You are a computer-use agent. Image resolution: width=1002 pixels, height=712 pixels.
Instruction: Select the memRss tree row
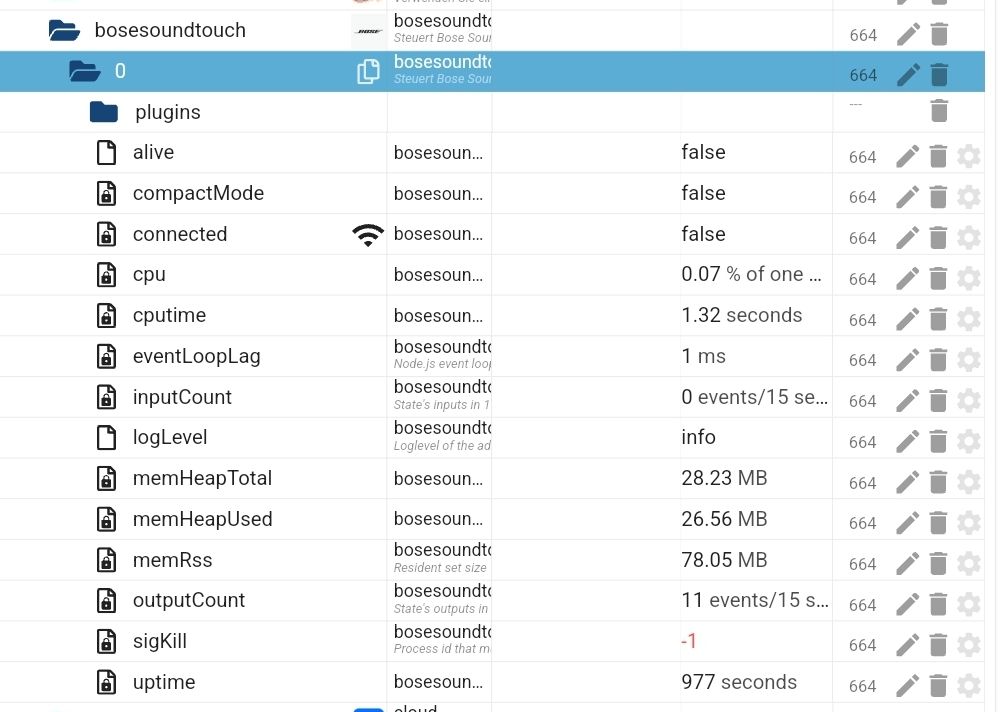pyautogui.click(x=492, y=560)
